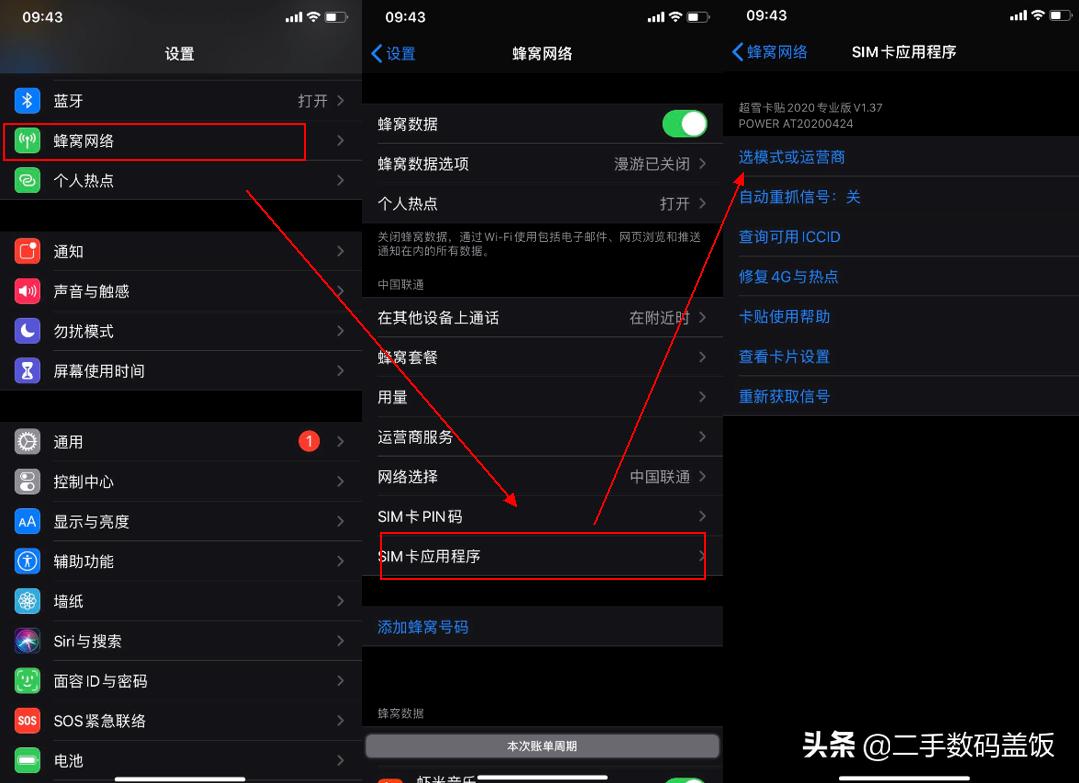Click the red 通知 notifications icon
This screenshot has width=1079, height=783.
click(27, 251)
